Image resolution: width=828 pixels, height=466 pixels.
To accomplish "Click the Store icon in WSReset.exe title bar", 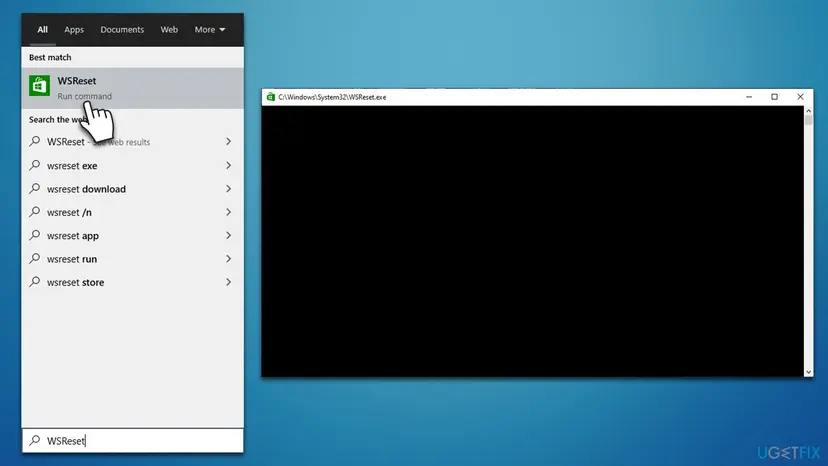I will click(x=270, y=97).
